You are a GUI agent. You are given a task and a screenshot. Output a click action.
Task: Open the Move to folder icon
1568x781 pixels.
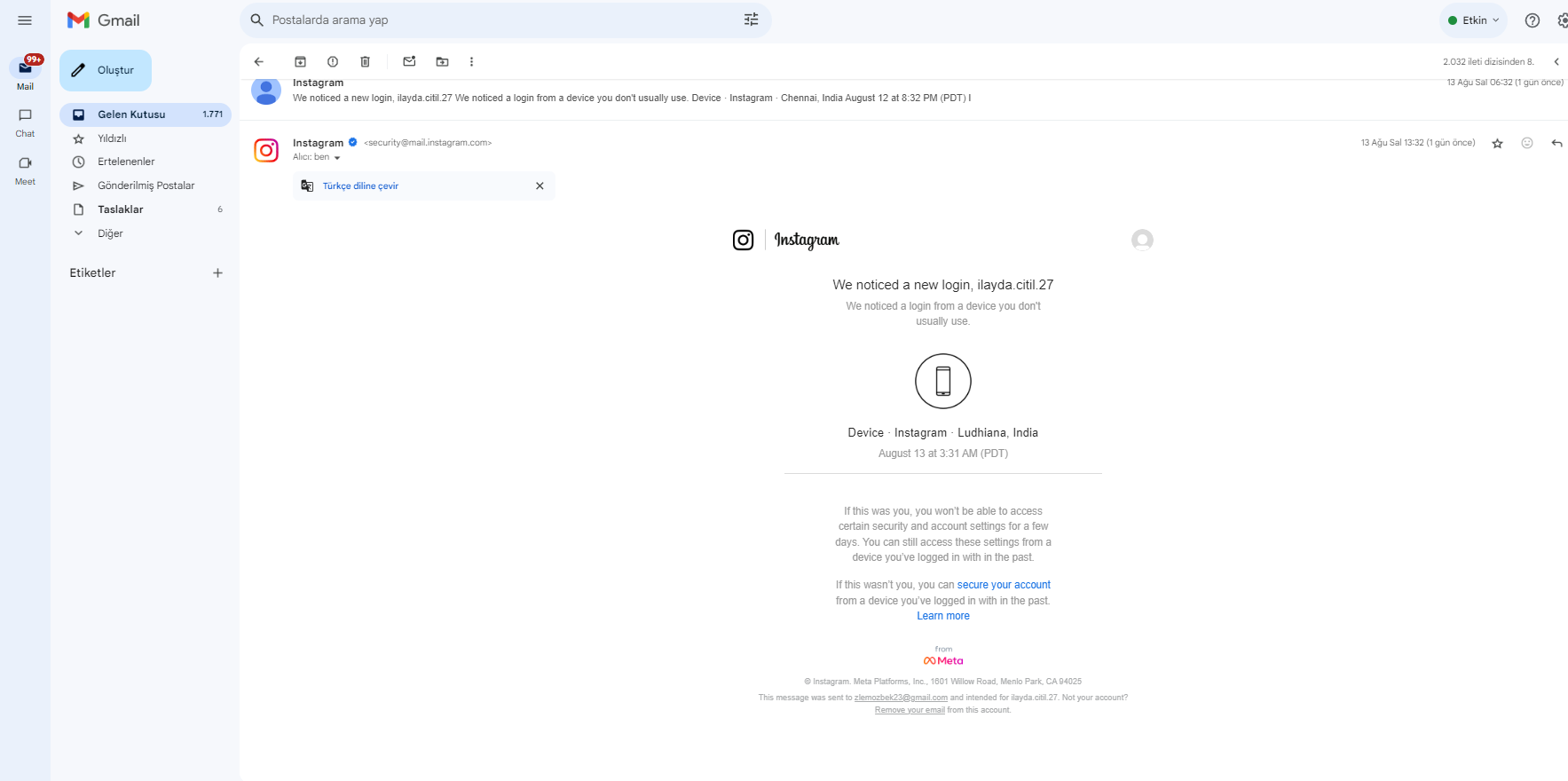[442, 62]
